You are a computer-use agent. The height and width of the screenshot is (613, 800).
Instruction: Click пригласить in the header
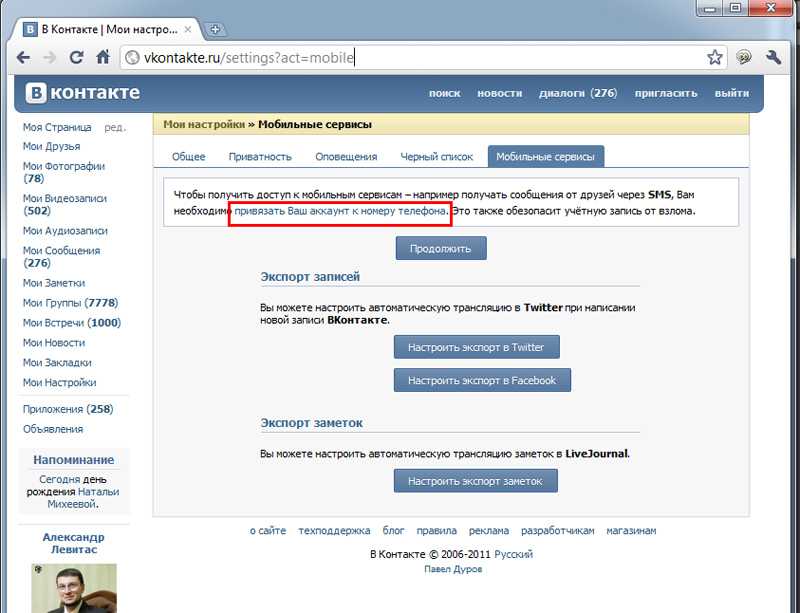666,93
